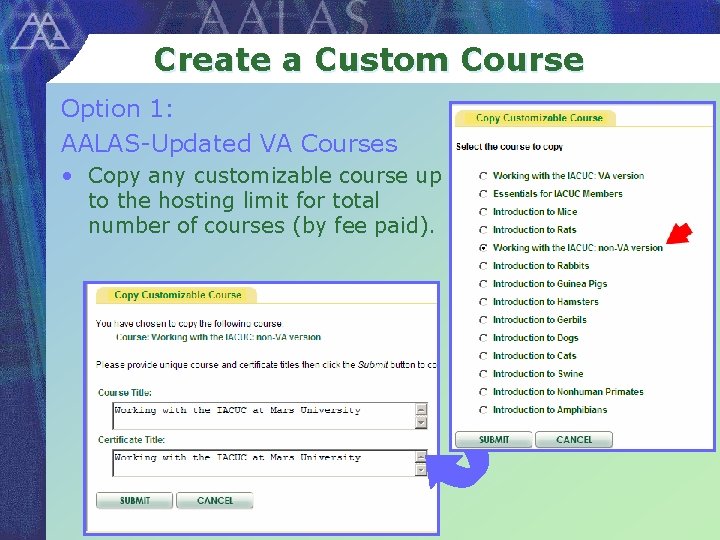720x540 pixels.
Task: Select Working with the IACUC: non-VA version radio
Action: (483, 248)
